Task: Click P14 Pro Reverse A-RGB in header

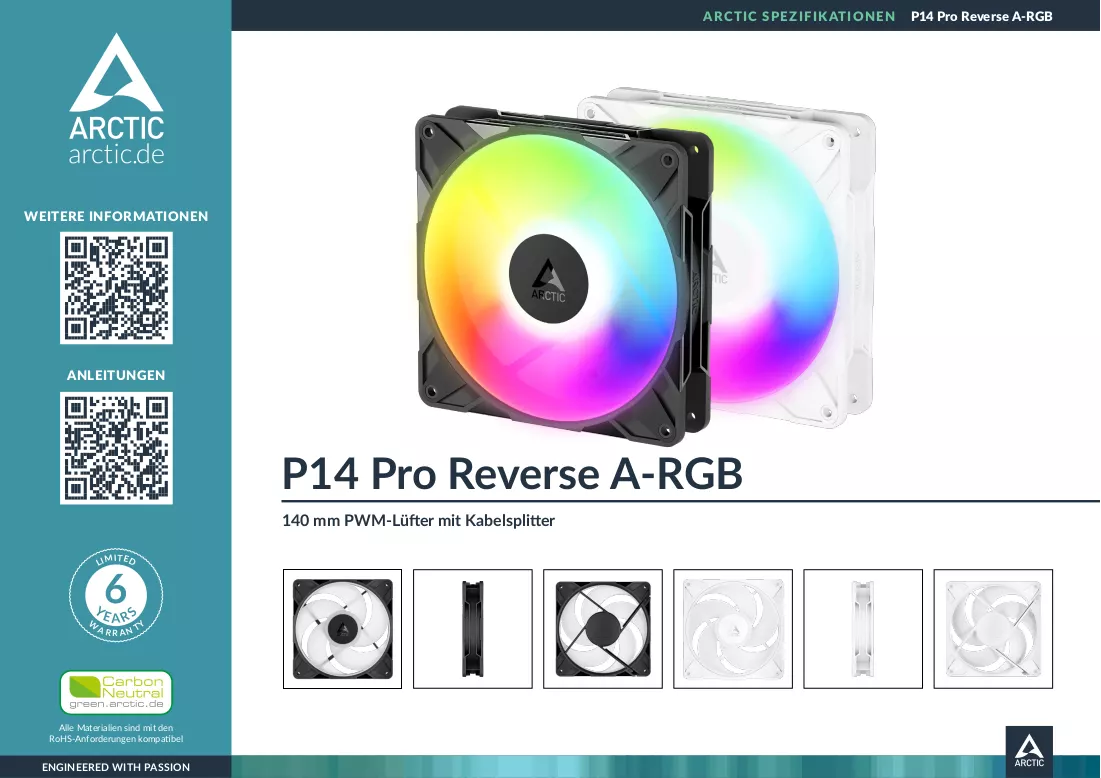Action: click(x=982, y=16)
